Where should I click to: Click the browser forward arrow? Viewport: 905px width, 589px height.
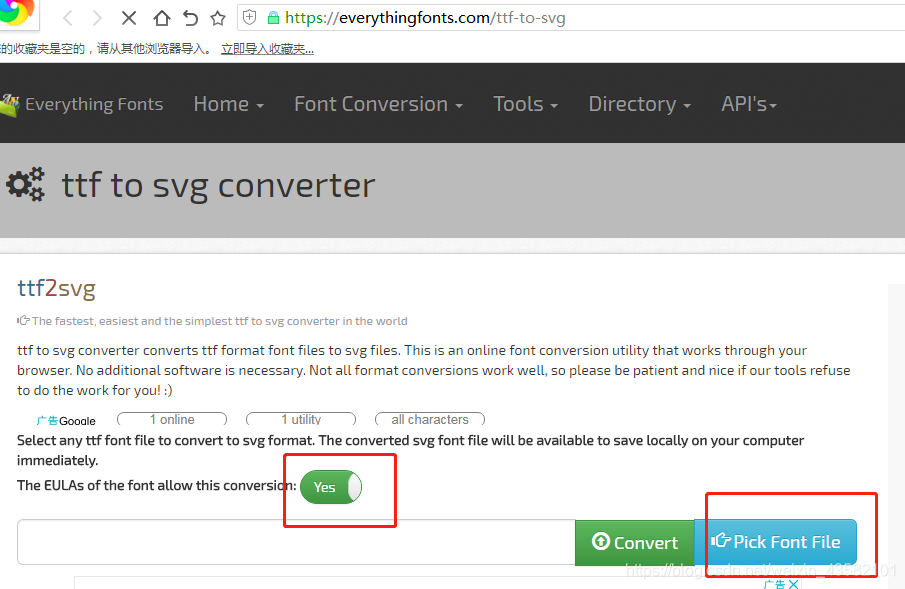[x=97, y=18]
